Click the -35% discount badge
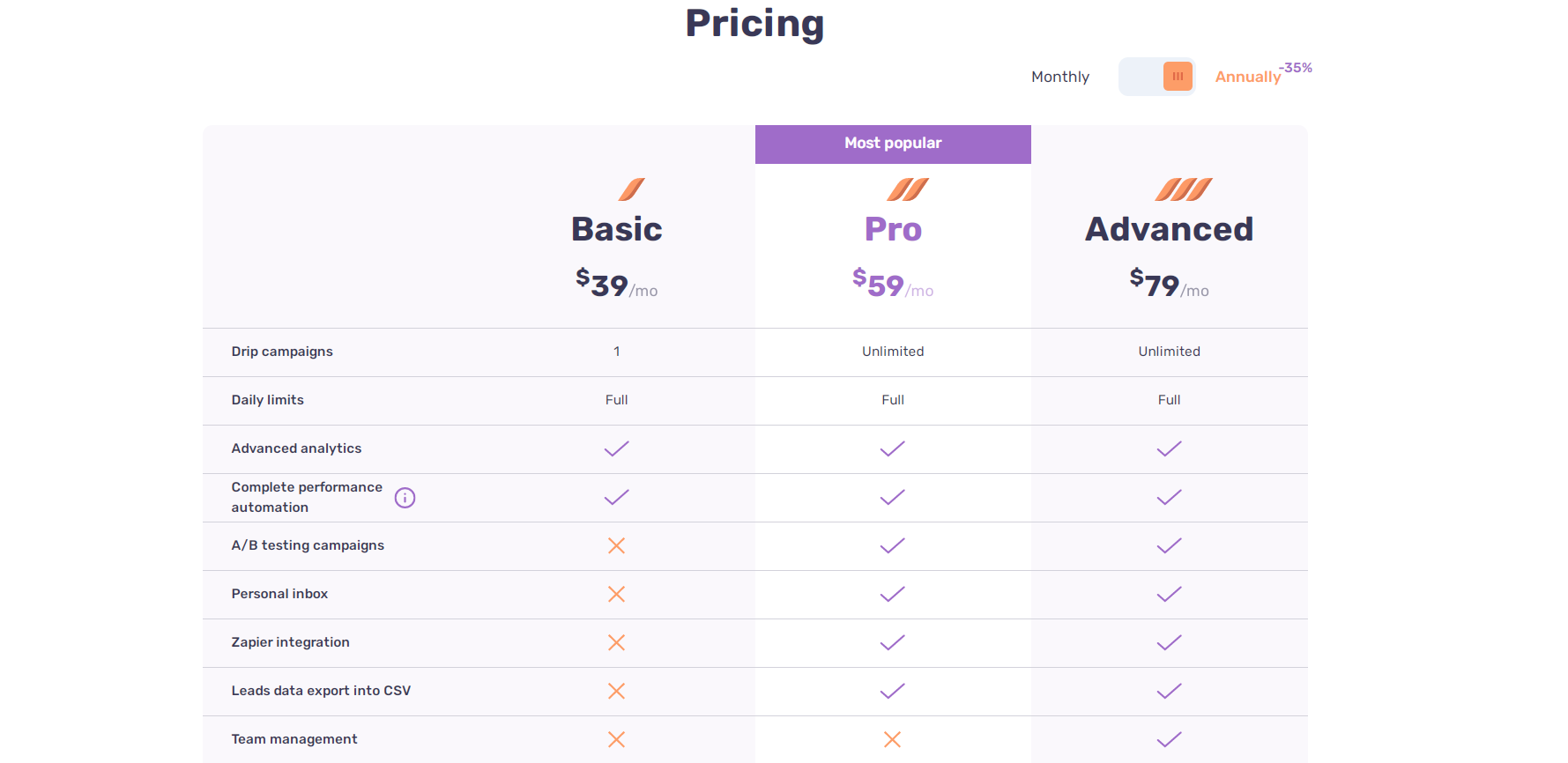The image size is (1568, 763). (x=1295, y=66)
